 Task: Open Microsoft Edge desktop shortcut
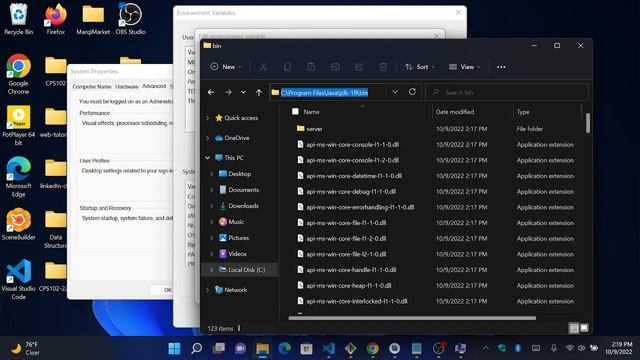pos(18,177)
